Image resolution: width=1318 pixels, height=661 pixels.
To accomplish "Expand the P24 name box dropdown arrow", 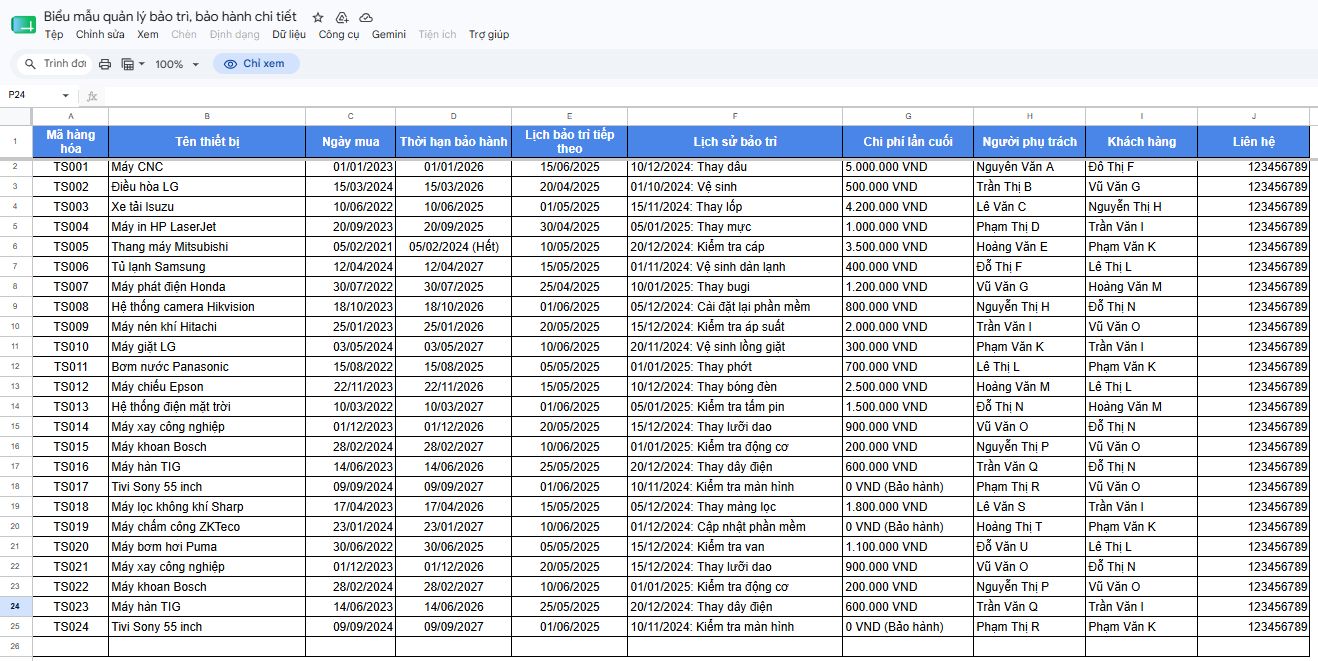I will [66, 96].
